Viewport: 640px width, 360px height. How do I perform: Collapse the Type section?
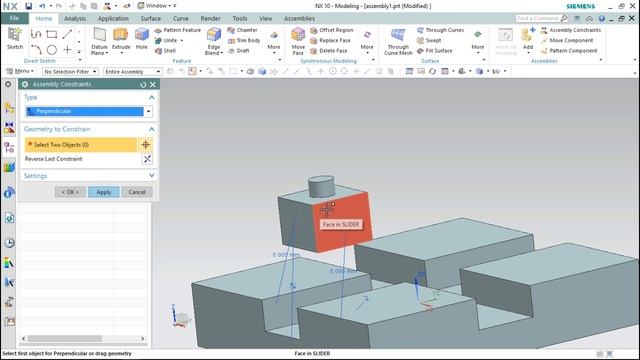click(151, 97)
